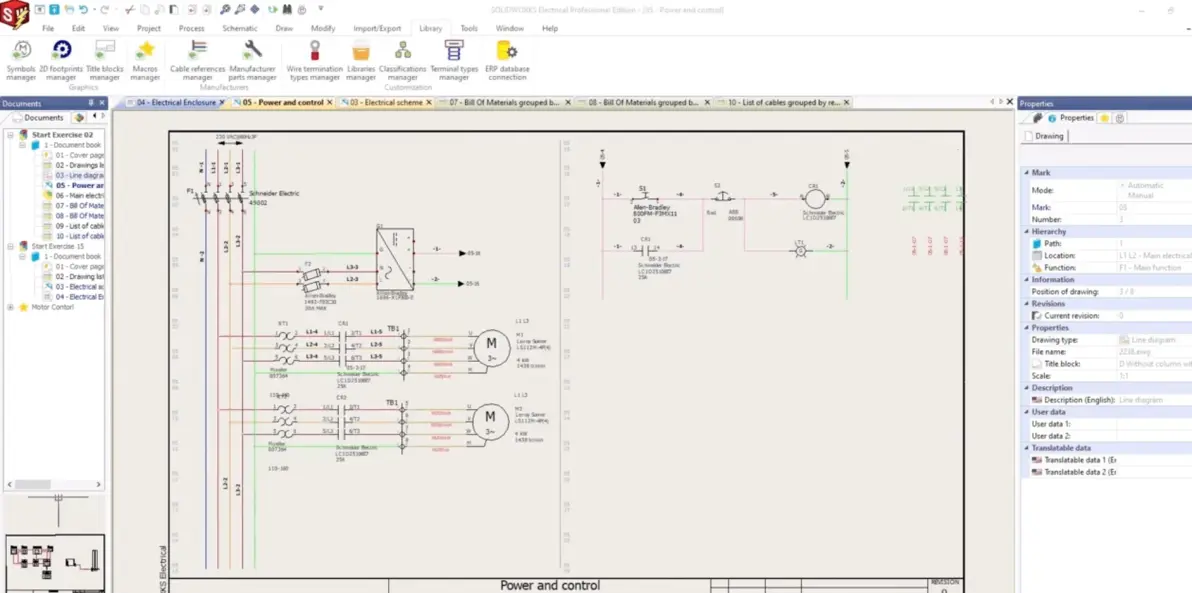Click the Undo arrow in quick access toolbar

(83, 10)
